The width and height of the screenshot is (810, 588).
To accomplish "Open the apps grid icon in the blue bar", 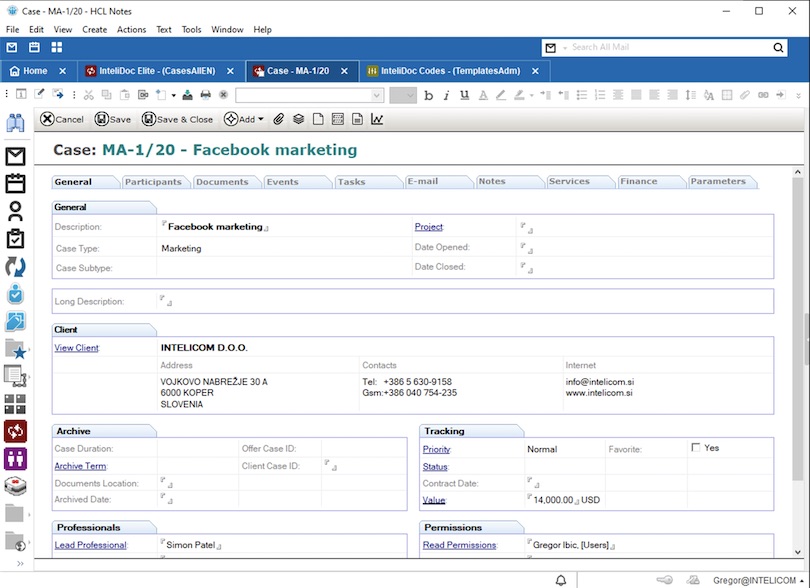I will (57, 48).
